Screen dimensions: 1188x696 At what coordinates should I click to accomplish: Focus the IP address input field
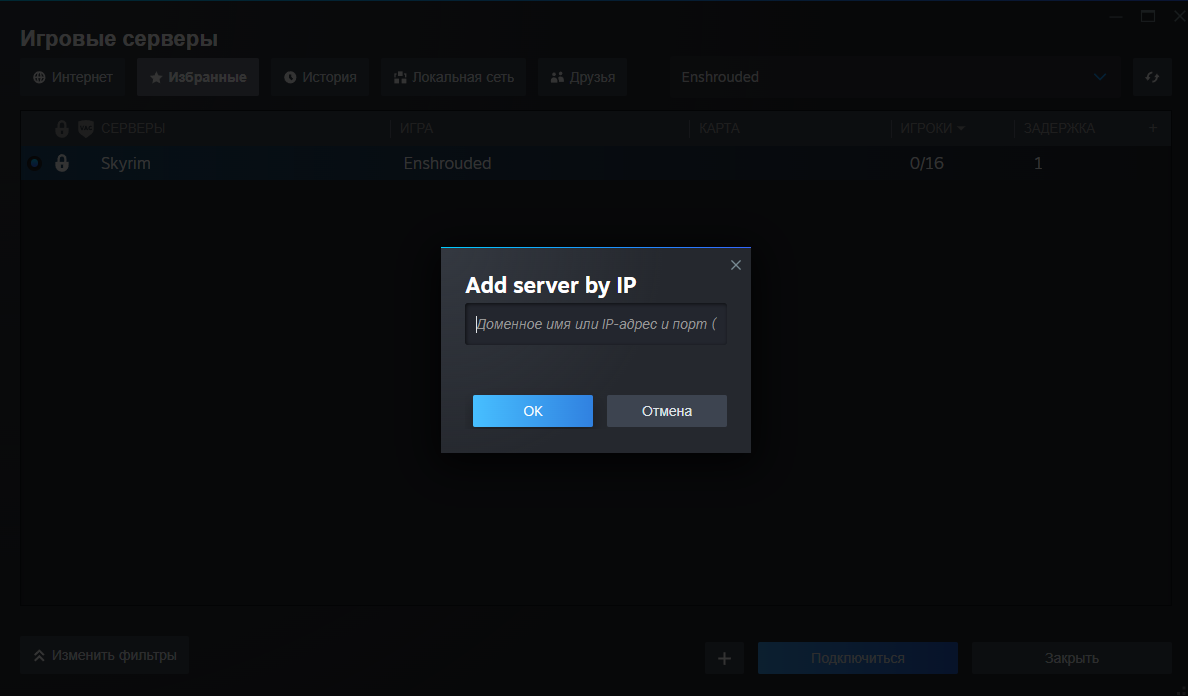(596, 325)
